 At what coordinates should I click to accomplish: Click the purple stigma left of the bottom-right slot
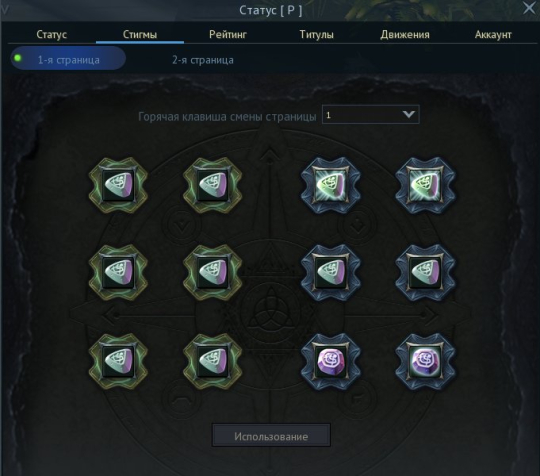tap(331, 361)
